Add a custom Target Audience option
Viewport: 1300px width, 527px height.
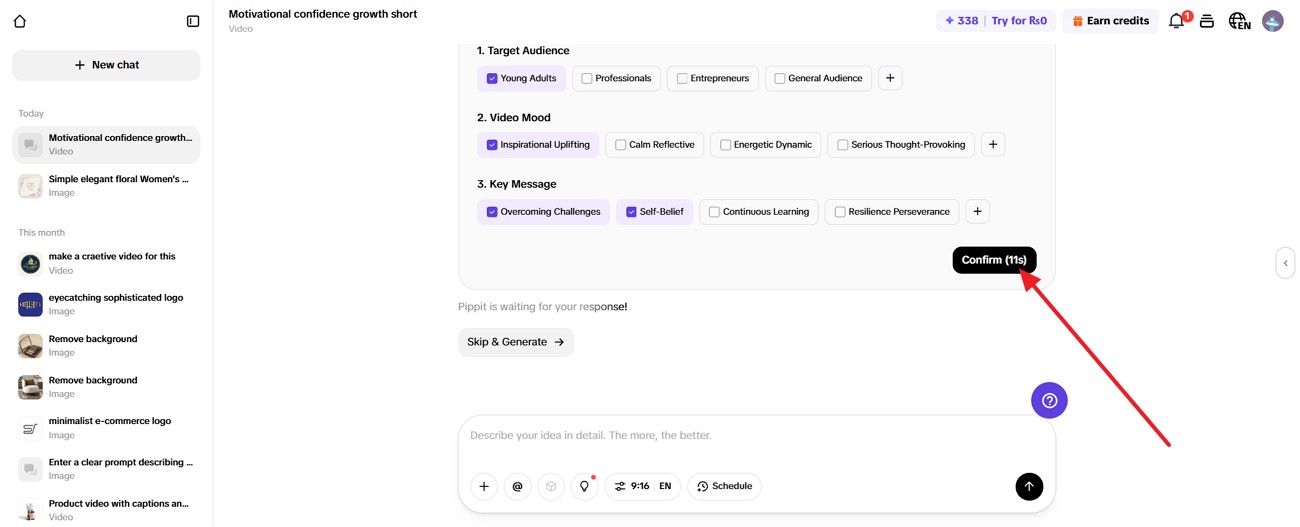[x=890, y=78]
